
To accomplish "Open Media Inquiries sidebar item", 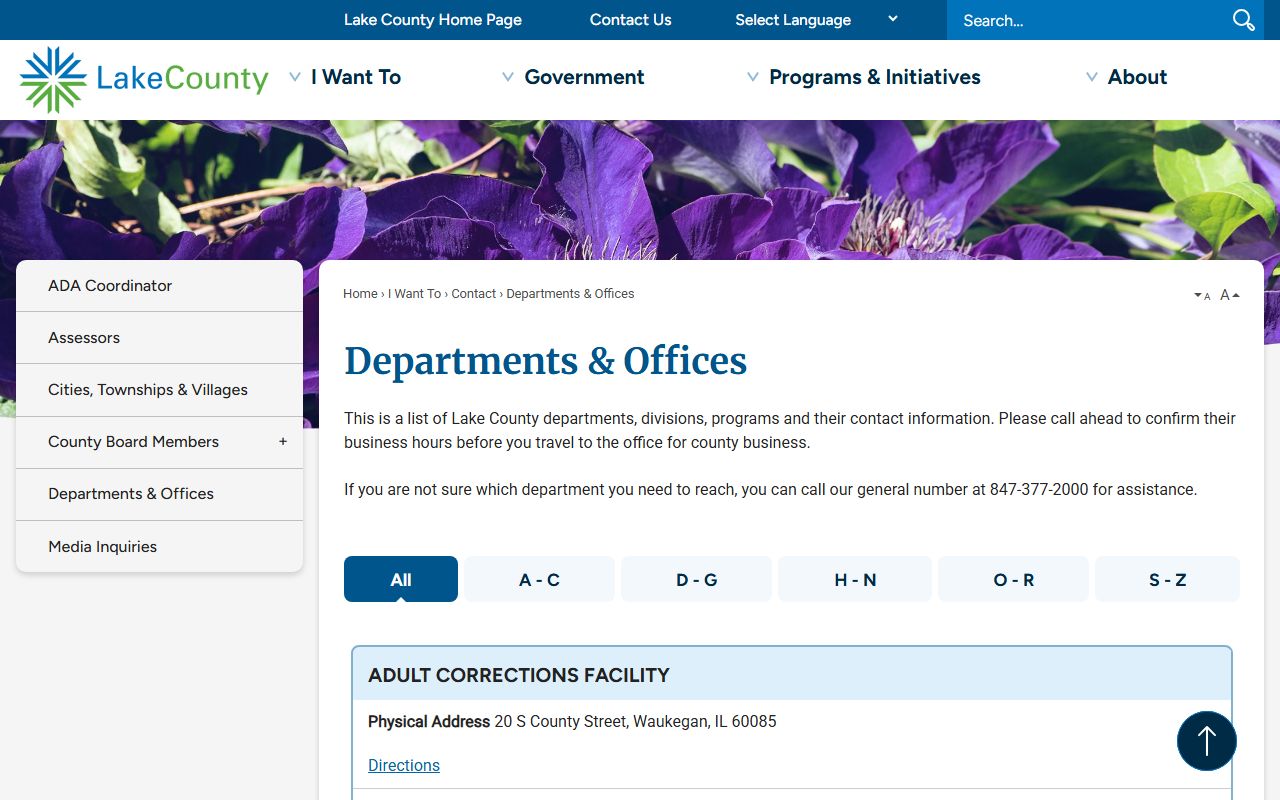I will click(x=159, y=547).
